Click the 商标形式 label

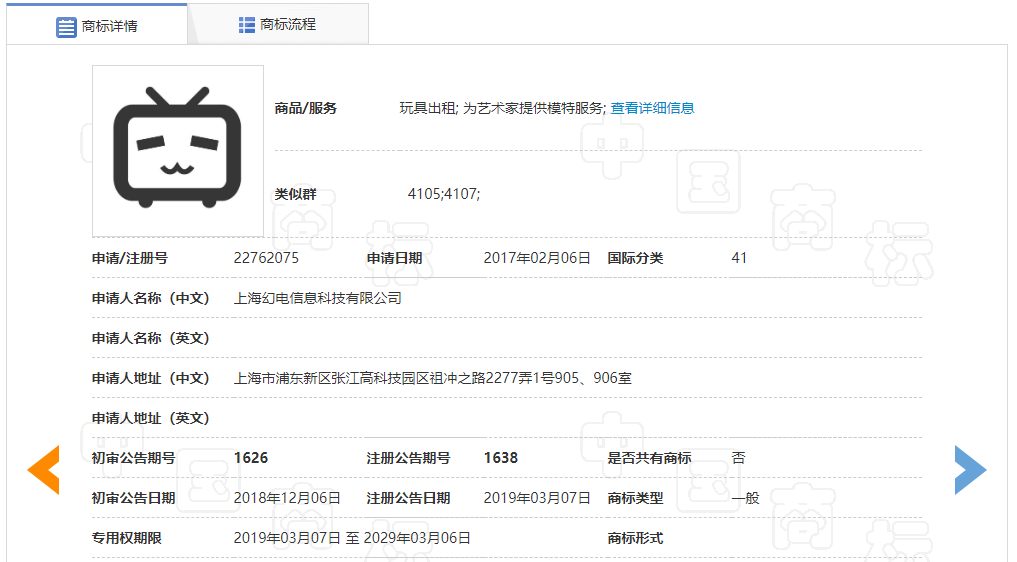pyautogui.click(x=635, y=538)
